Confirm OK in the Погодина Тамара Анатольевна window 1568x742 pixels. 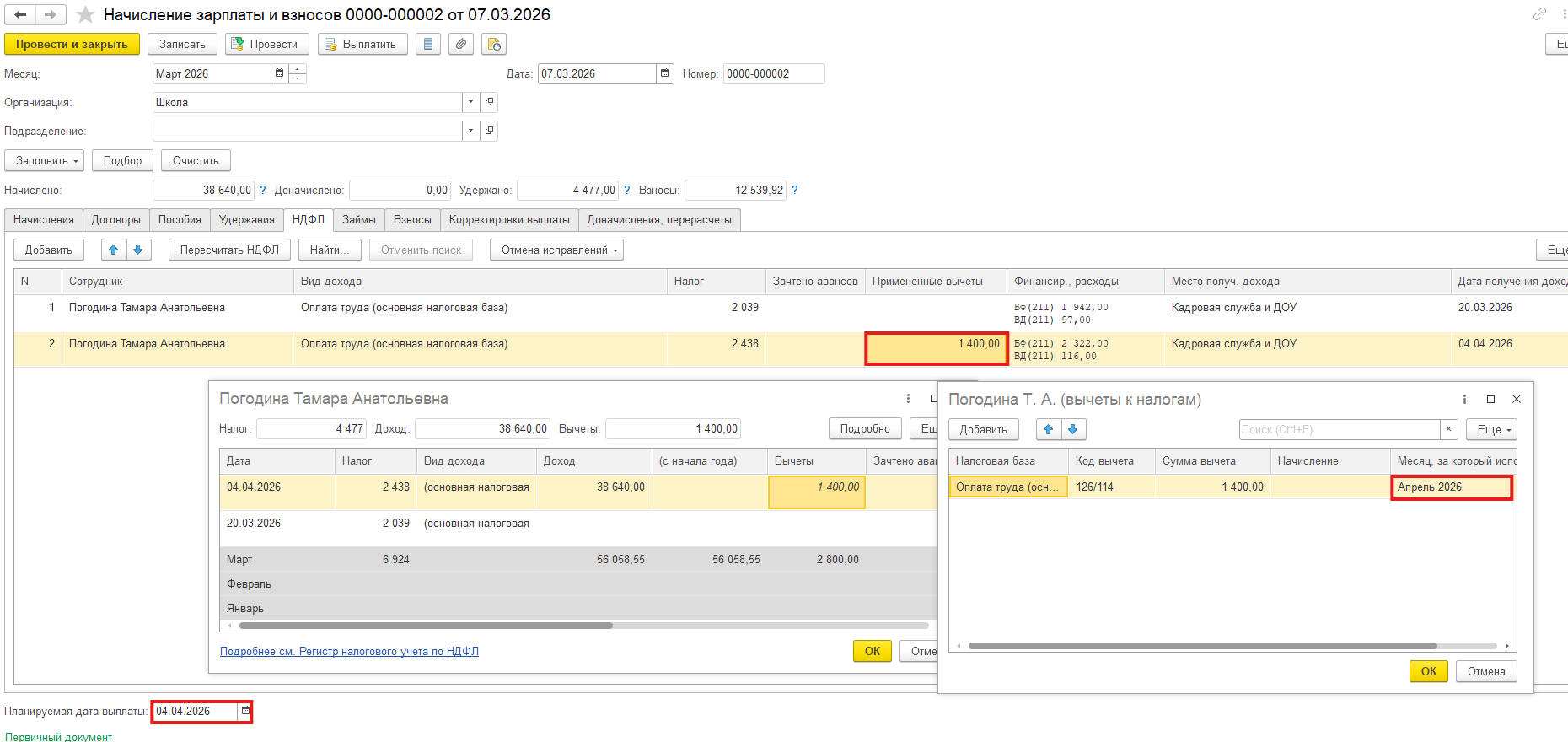coord(873,651)
